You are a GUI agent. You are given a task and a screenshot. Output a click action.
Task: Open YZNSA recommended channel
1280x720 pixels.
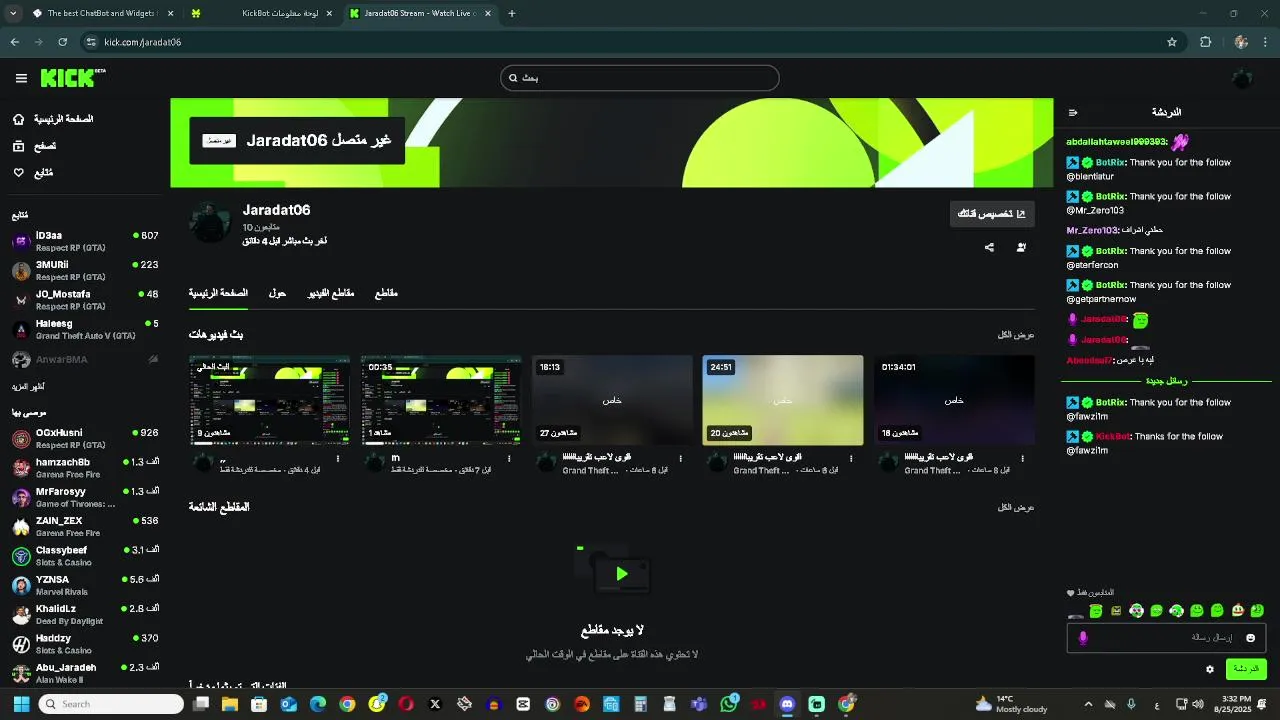point(85,585)
